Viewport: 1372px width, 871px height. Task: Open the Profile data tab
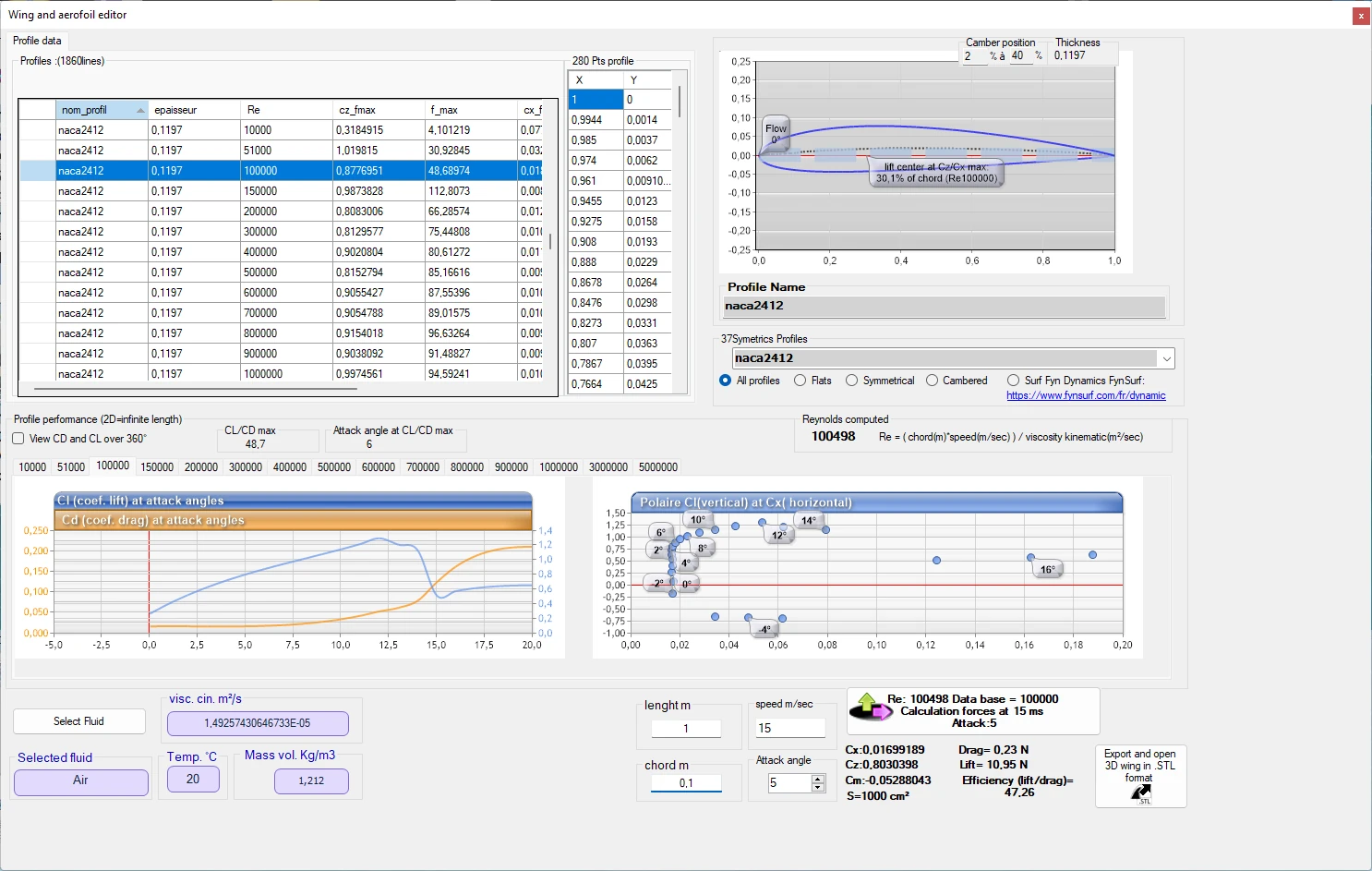click(37, 41)
